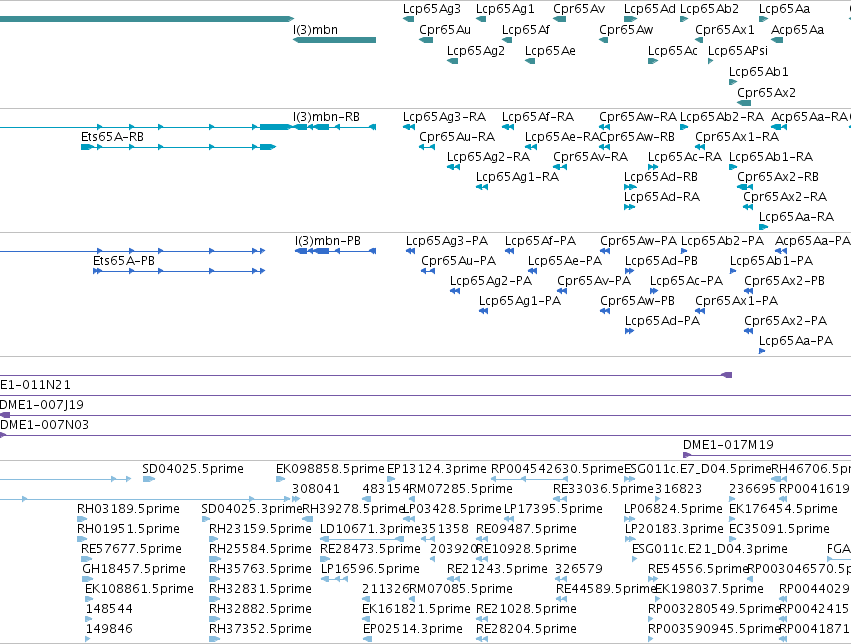Open transcript Lcp65Af-RA
Image resolution: width=851 pixels, height=644 pixels.
[x=538, y=117]
